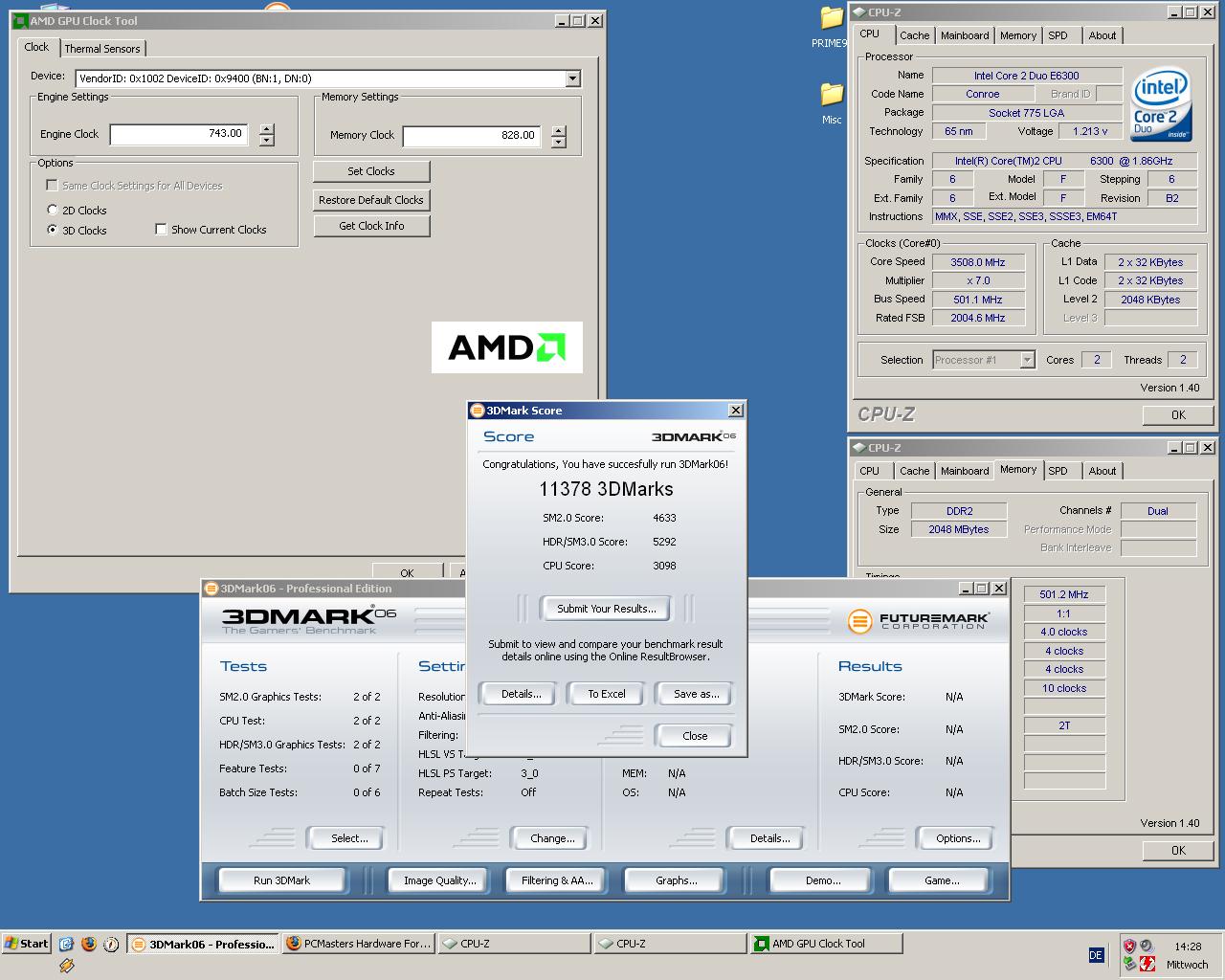Image resolution: width=1225 pixels, height=980 pixels.
Task: Select the 3D Clocks radio button
Action: tap(53, 230)
